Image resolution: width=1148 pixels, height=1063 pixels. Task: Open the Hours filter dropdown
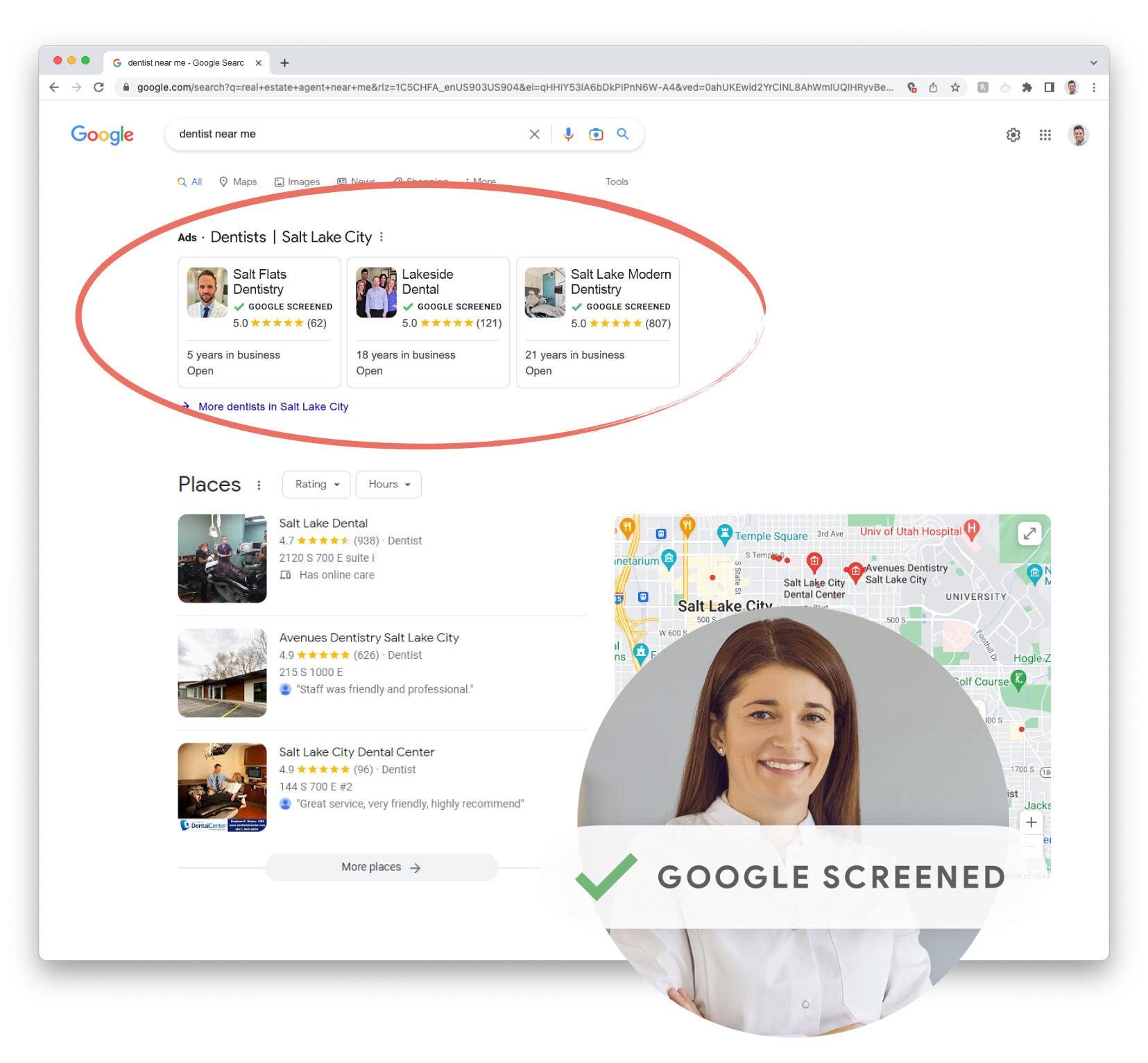click(388, 484)
